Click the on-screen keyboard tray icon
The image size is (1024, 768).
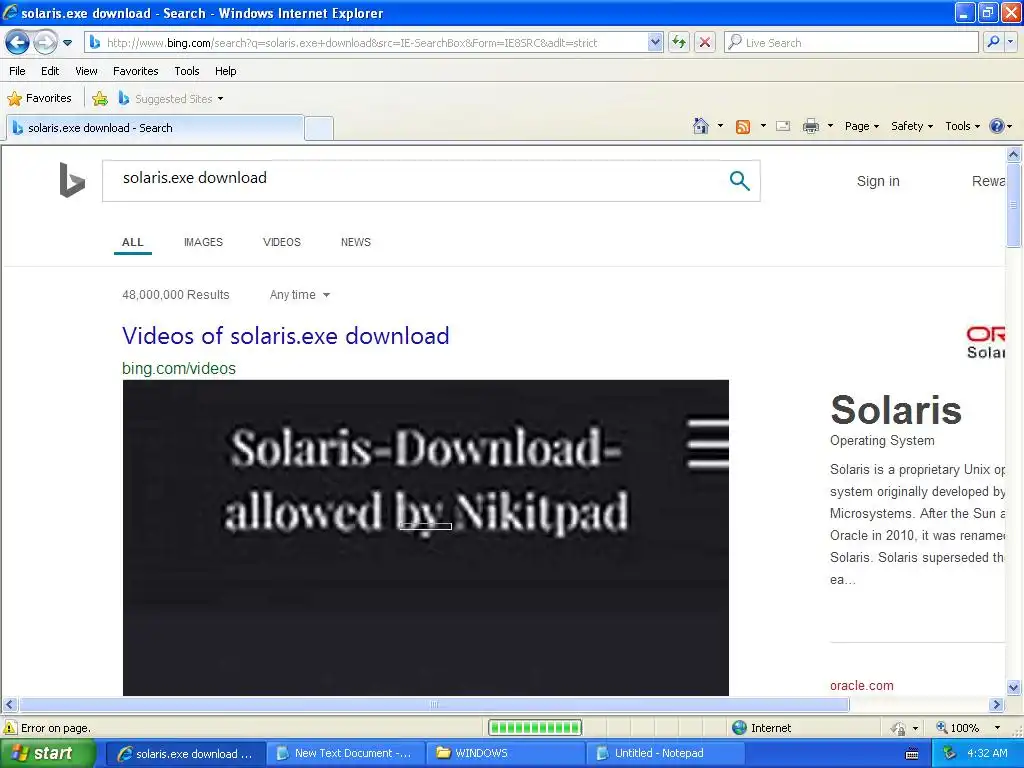point(912,754)
